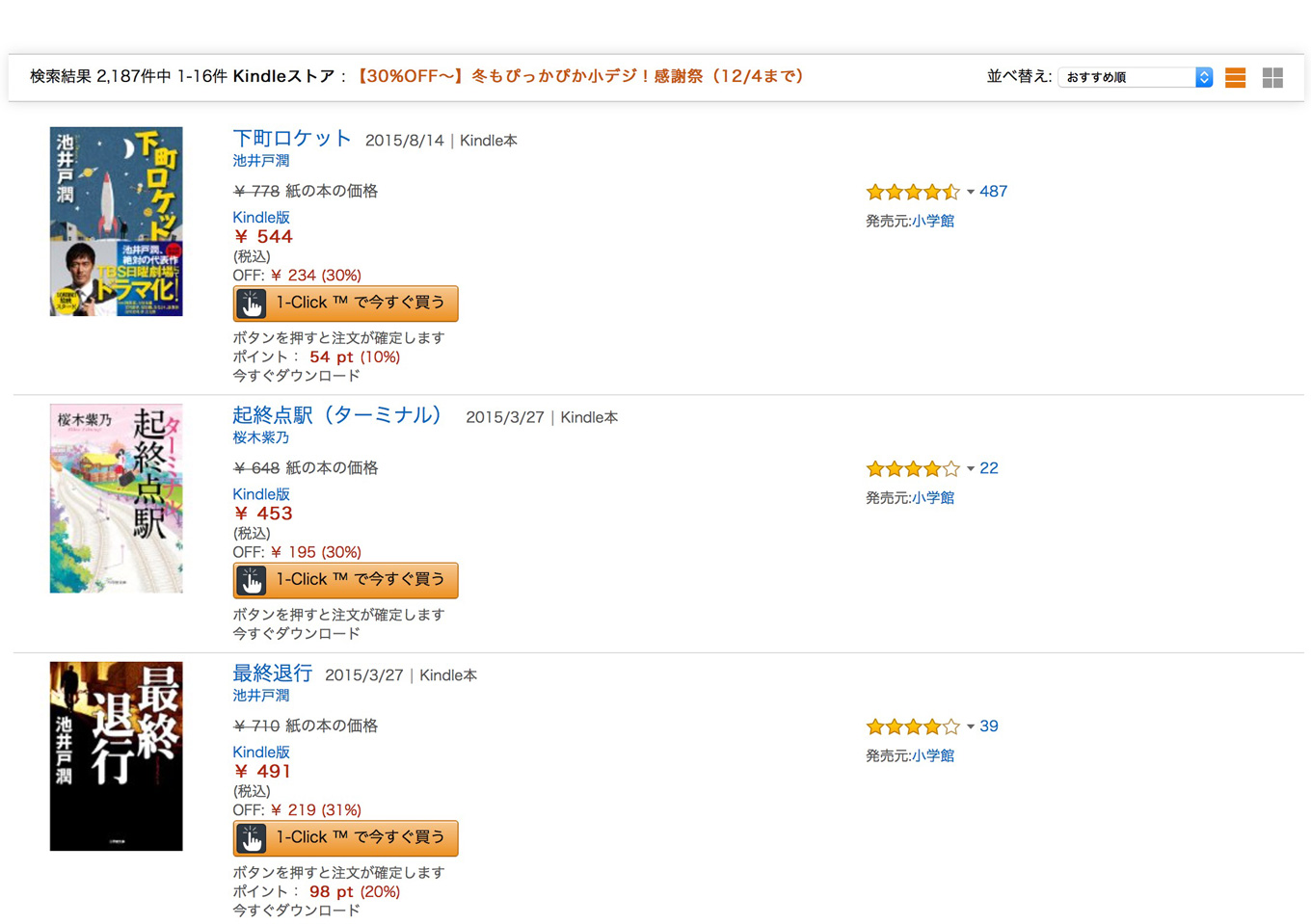Buy 起終点駅 with 1-Click button
Image resolution: width=1311 pixels, height=924 pixels.
coord(345,580)
